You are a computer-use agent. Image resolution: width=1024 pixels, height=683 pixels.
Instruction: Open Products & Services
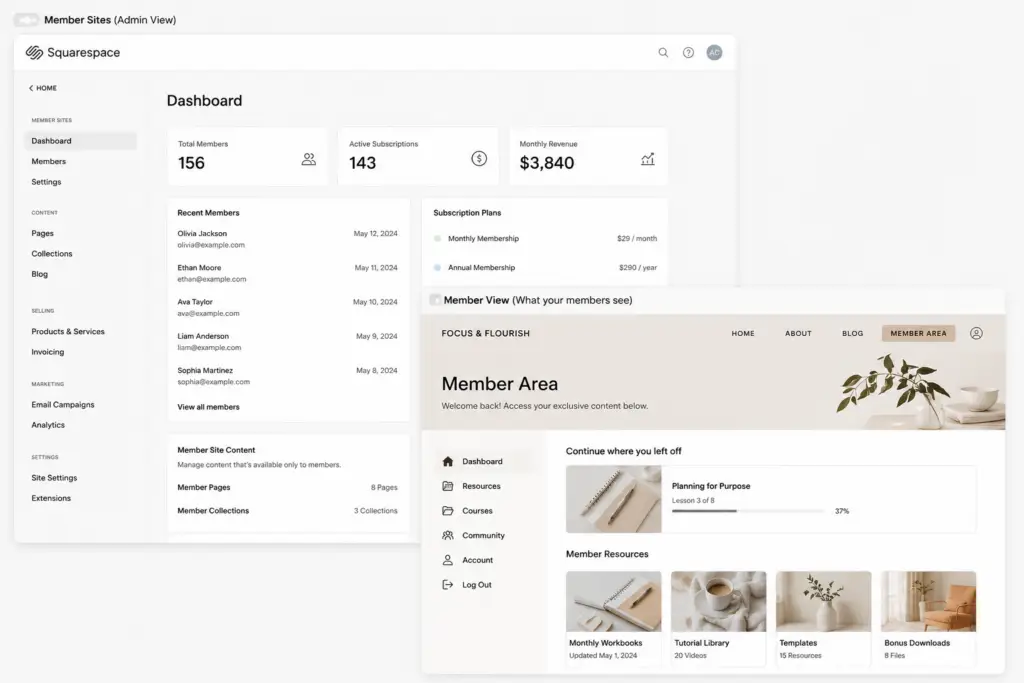68,331
